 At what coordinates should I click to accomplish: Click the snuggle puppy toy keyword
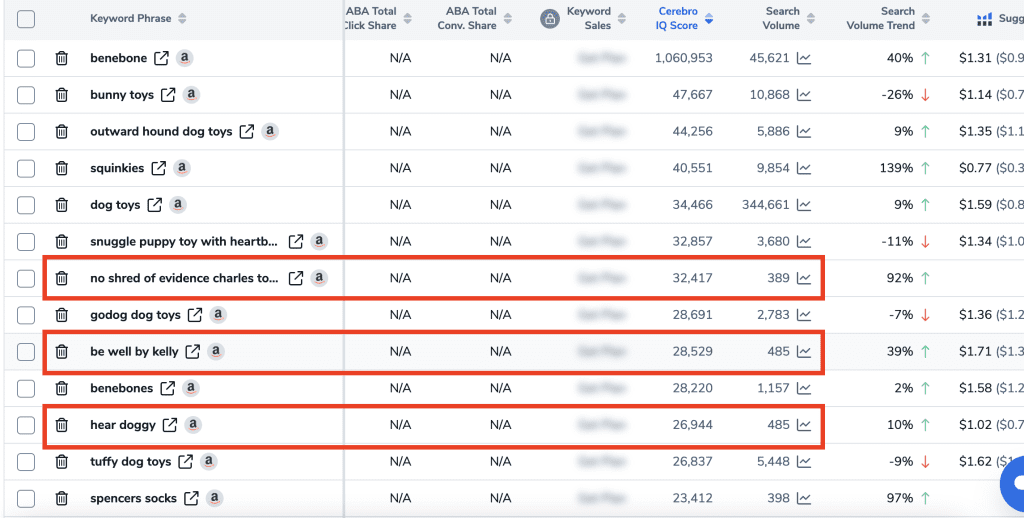185,242
